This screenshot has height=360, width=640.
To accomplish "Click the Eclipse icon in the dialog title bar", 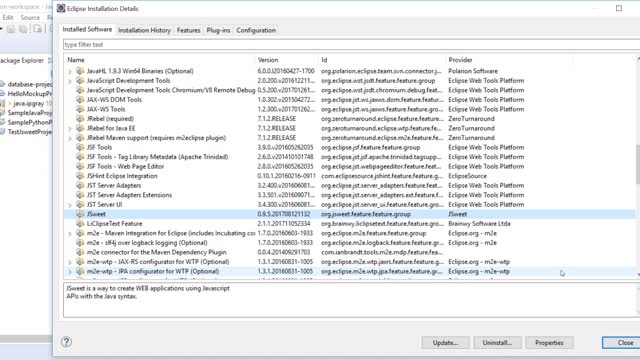I will pos(61,8).
